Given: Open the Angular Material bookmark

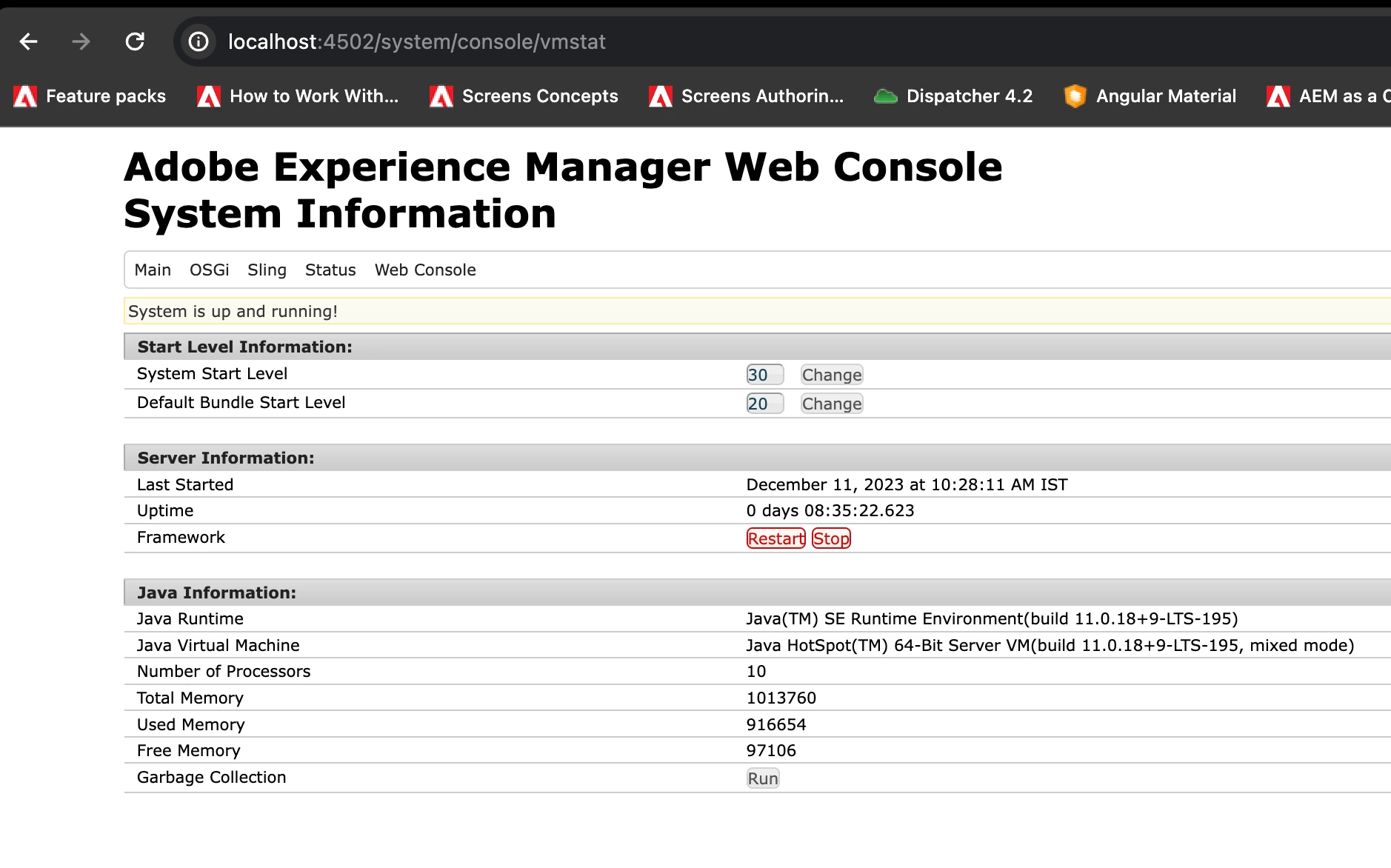Looking at the screenshot, I should pyautogui.click(x=1150, y=96).
